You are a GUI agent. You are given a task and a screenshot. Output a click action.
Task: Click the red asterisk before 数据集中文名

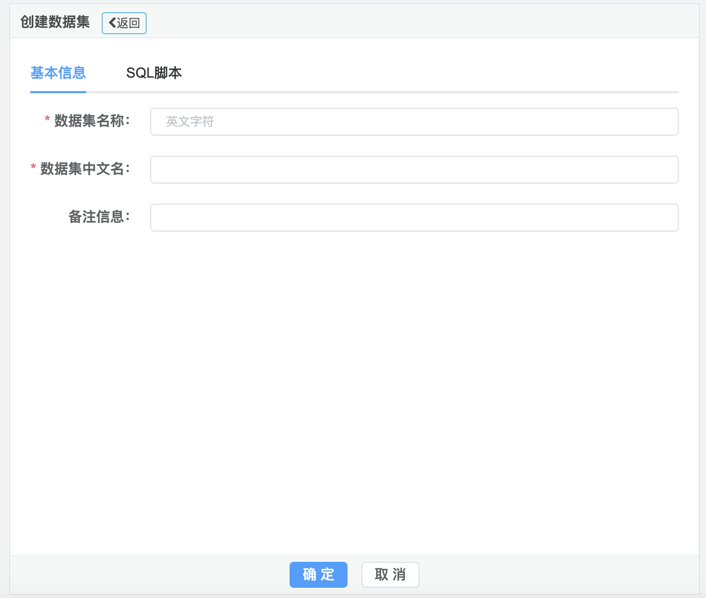[x=33, y=169]
